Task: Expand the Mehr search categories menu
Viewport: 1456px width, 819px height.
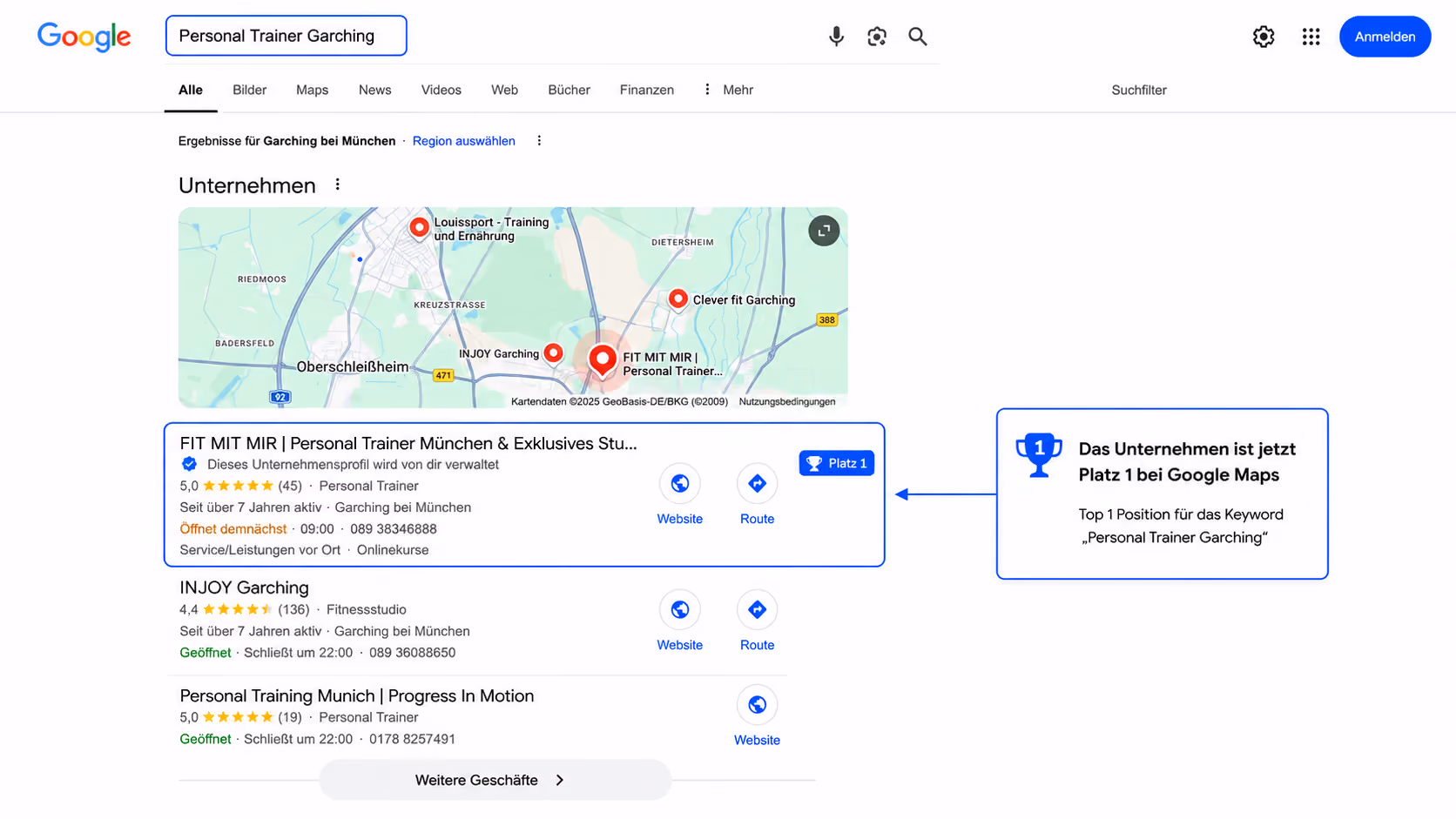Action: (729, 90)
